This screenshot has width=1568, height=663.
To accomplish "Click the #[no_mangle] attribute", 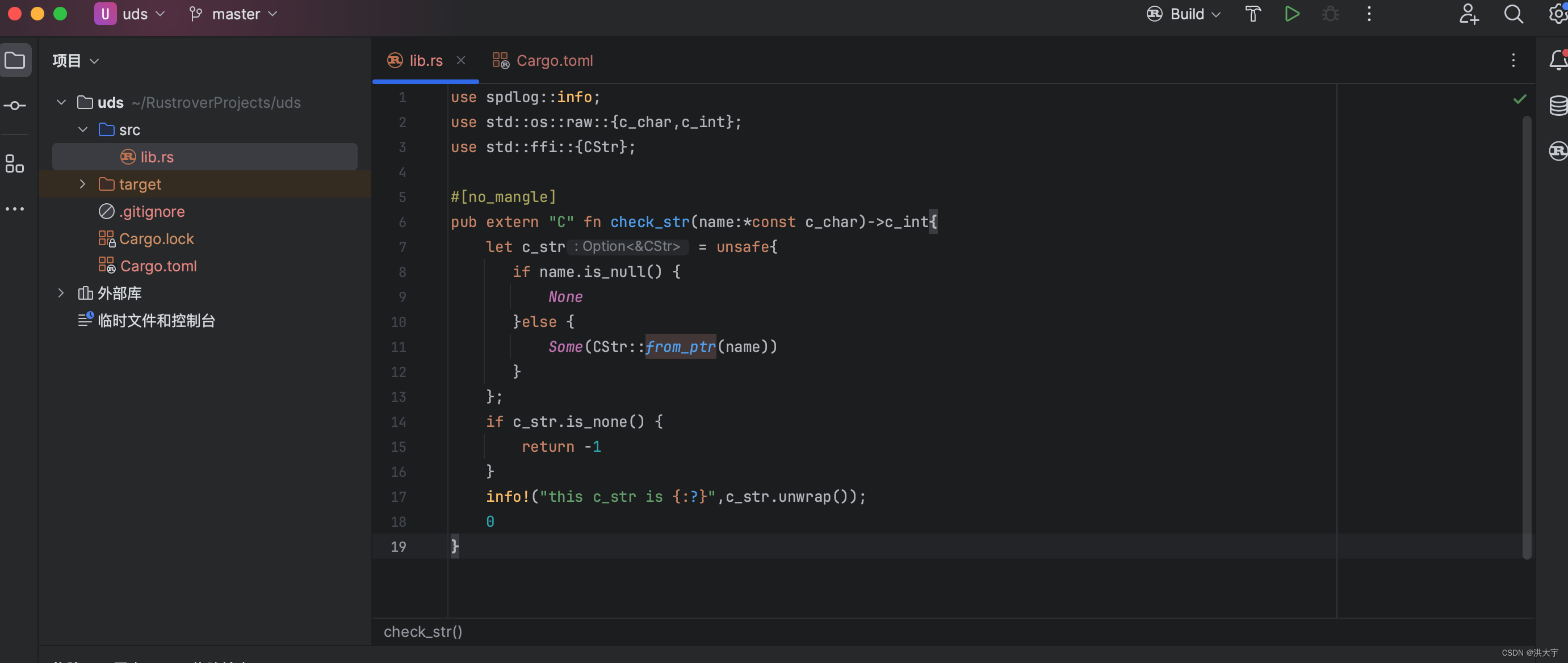I will 504,196.
